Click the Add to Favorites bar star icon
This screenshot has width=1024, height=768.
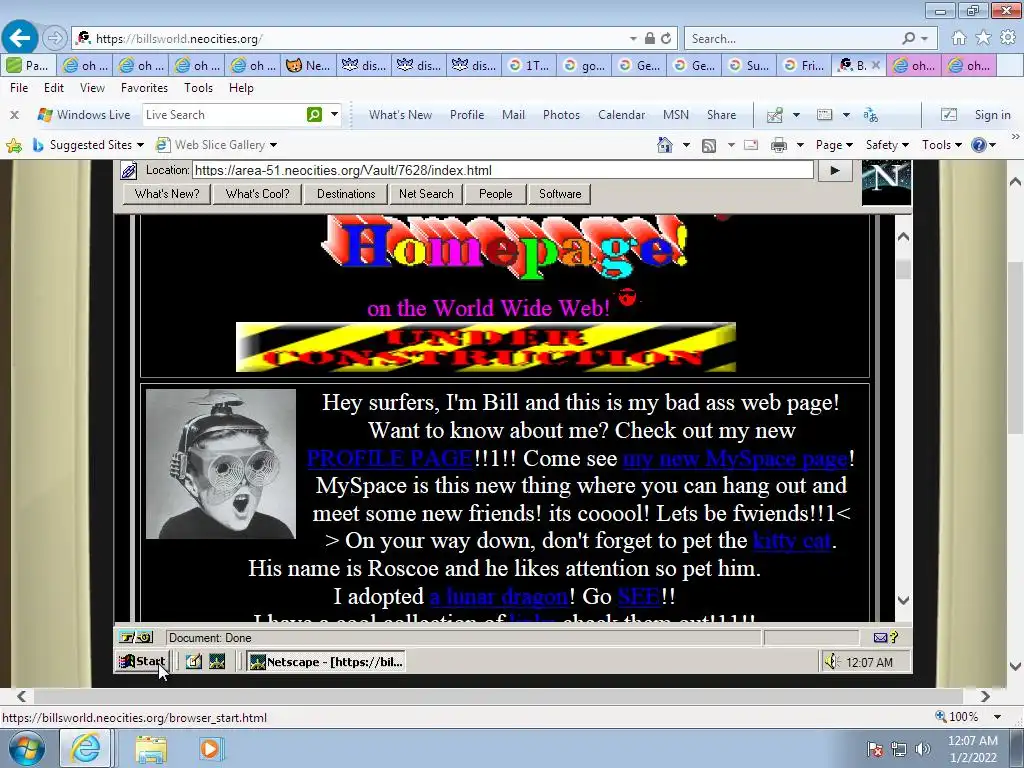[x=13, y=145]
